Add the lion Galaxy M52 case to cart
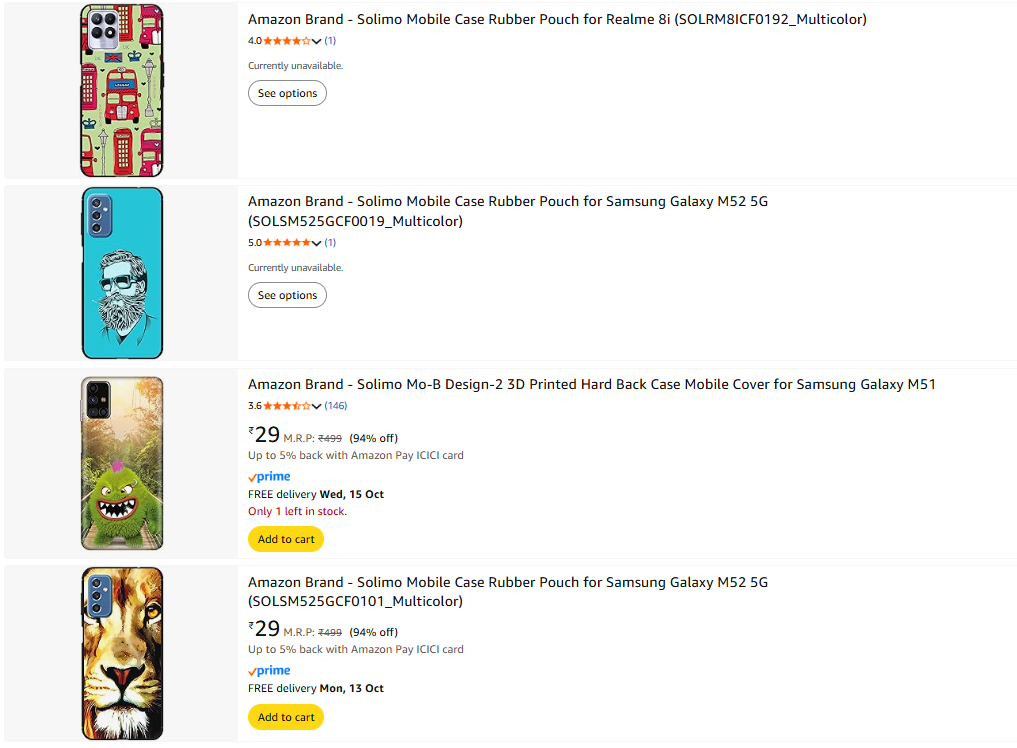The height and width of the screenshot is (748, 1017). (x=286, y=717)
